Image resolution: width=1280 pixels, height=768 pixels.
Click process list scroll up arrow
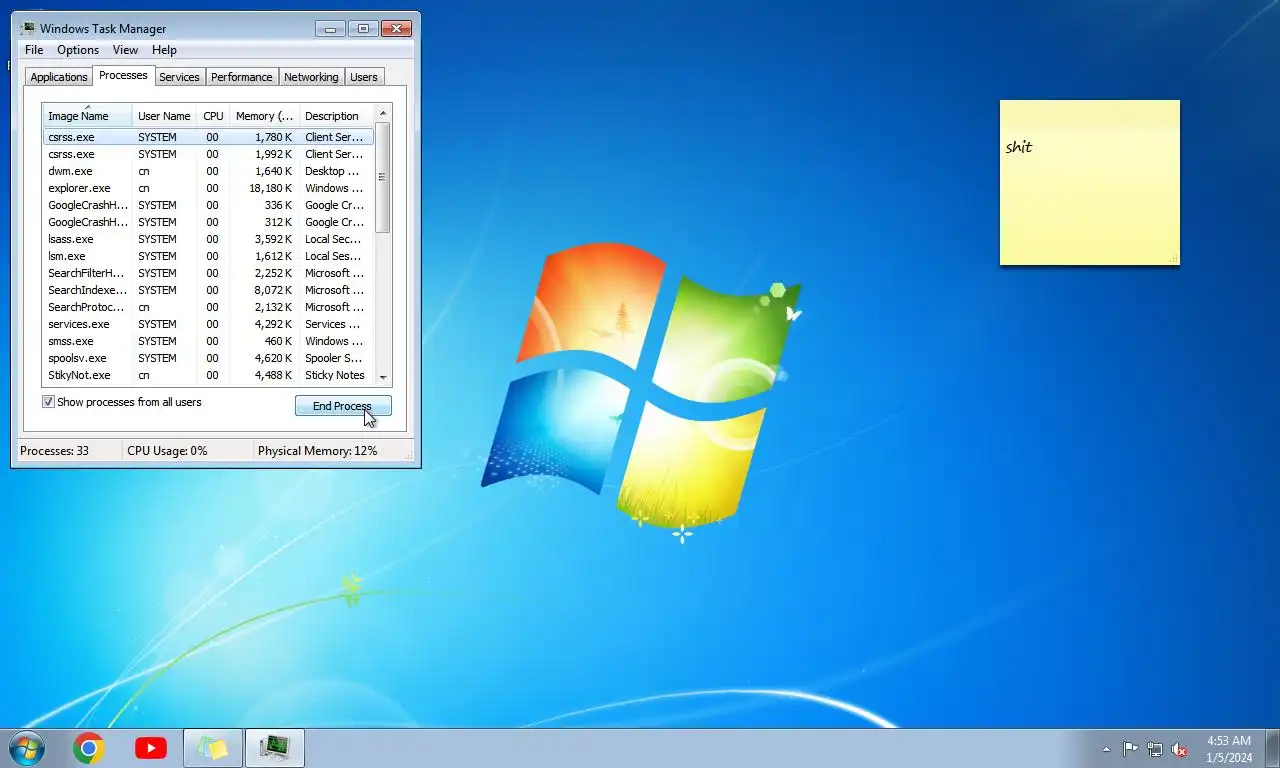383,113
